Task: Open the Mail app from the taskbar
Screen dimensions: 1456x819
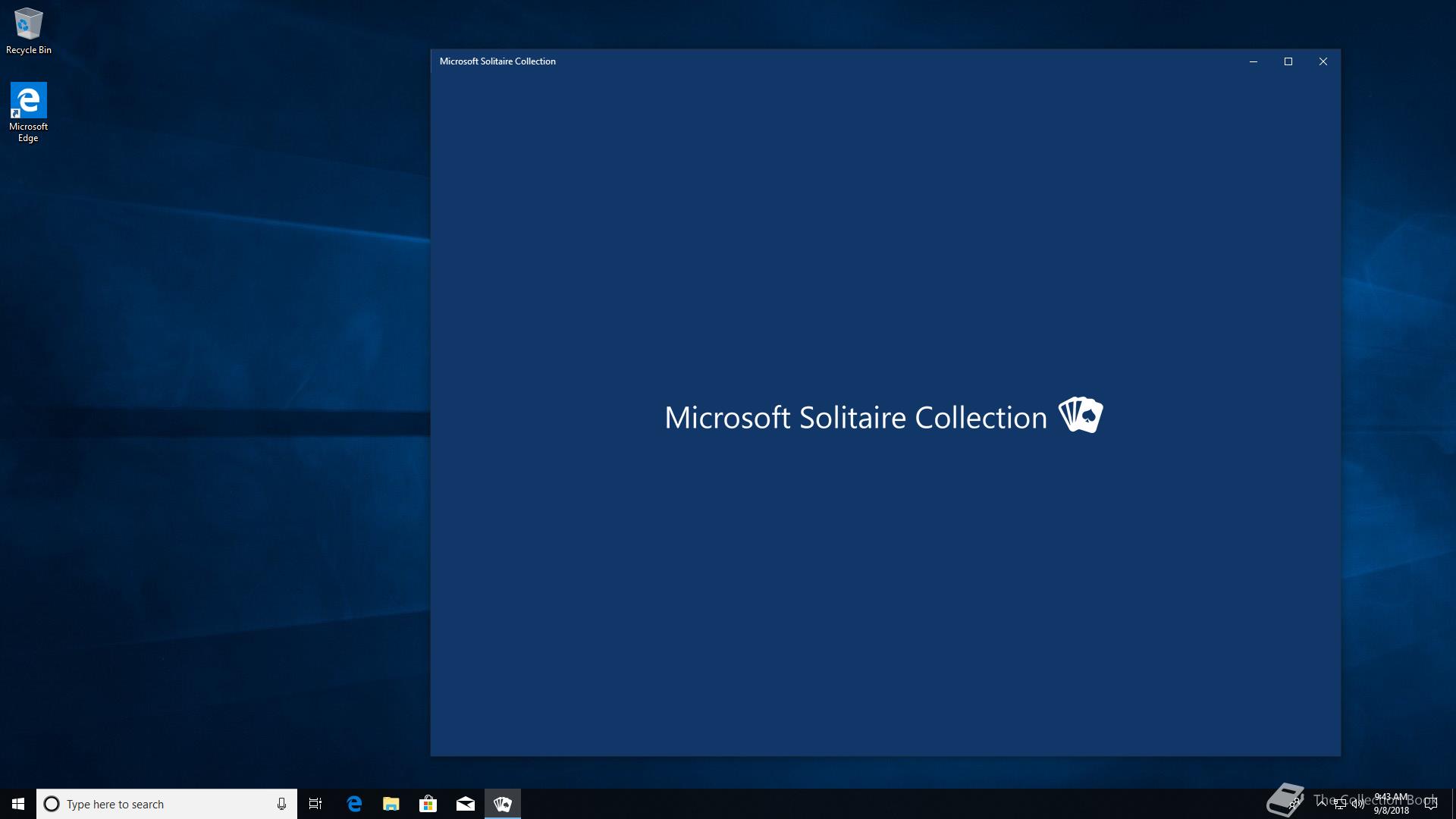Action: [466, 804]
